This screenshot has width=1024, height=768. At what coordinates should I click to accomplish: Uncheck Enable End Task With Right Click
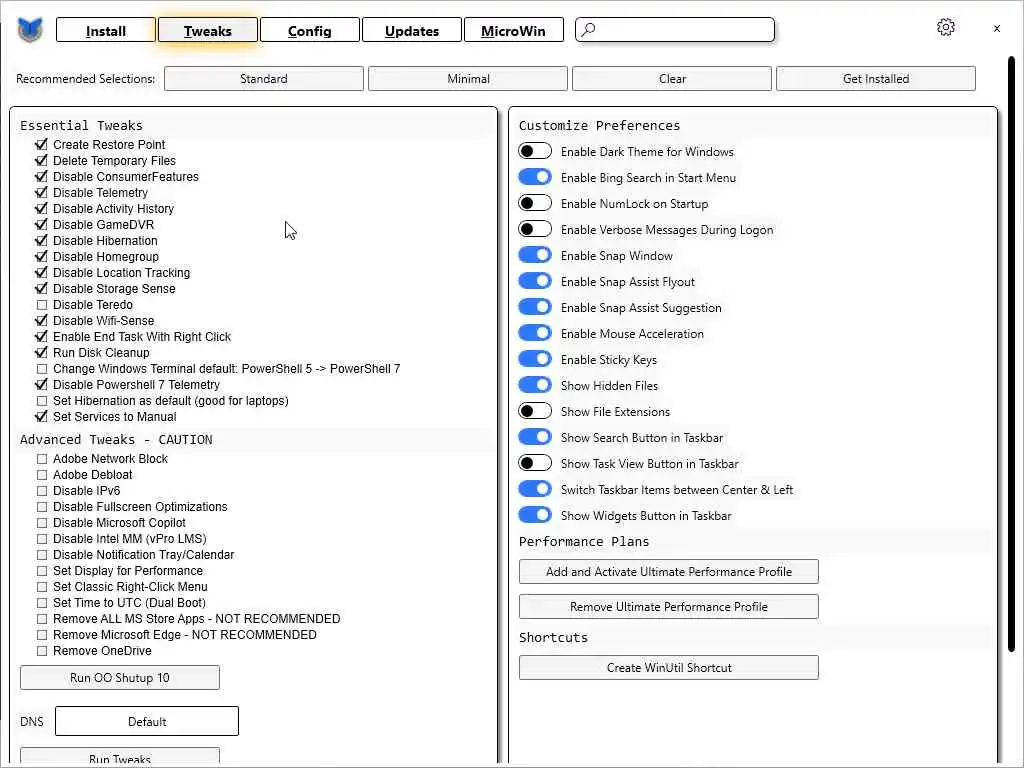42,336
